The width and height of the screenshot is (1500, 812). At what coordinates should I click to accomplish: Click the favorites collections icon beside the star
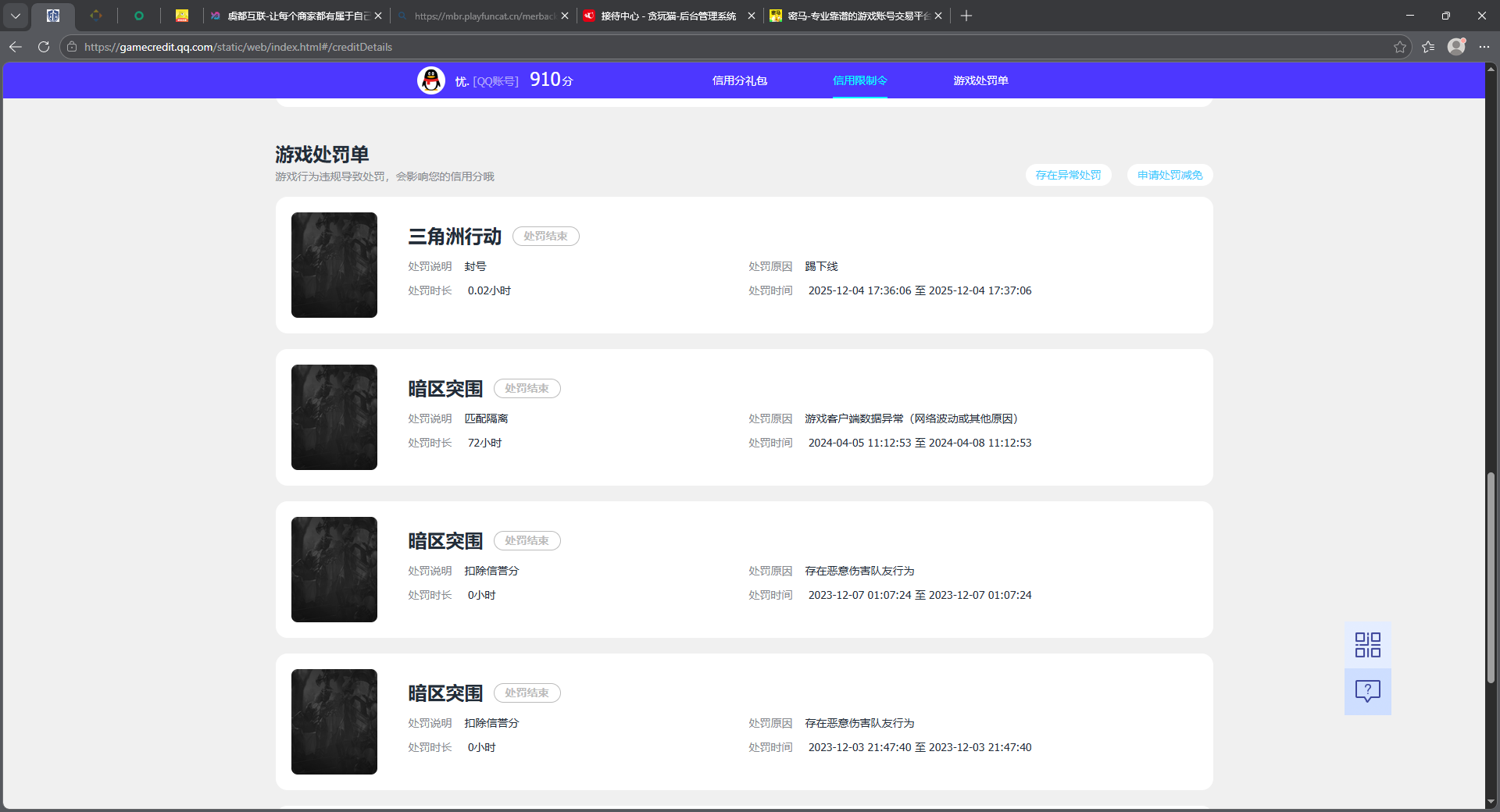tap(1428, 47)
